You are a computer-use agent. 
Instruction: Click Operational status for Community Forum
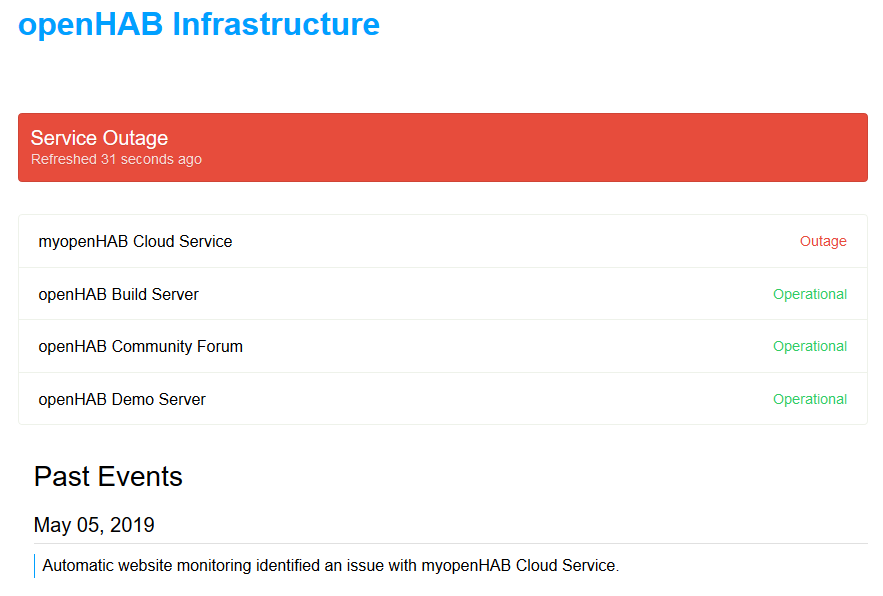pyautogui.click(x=809, y=346)
